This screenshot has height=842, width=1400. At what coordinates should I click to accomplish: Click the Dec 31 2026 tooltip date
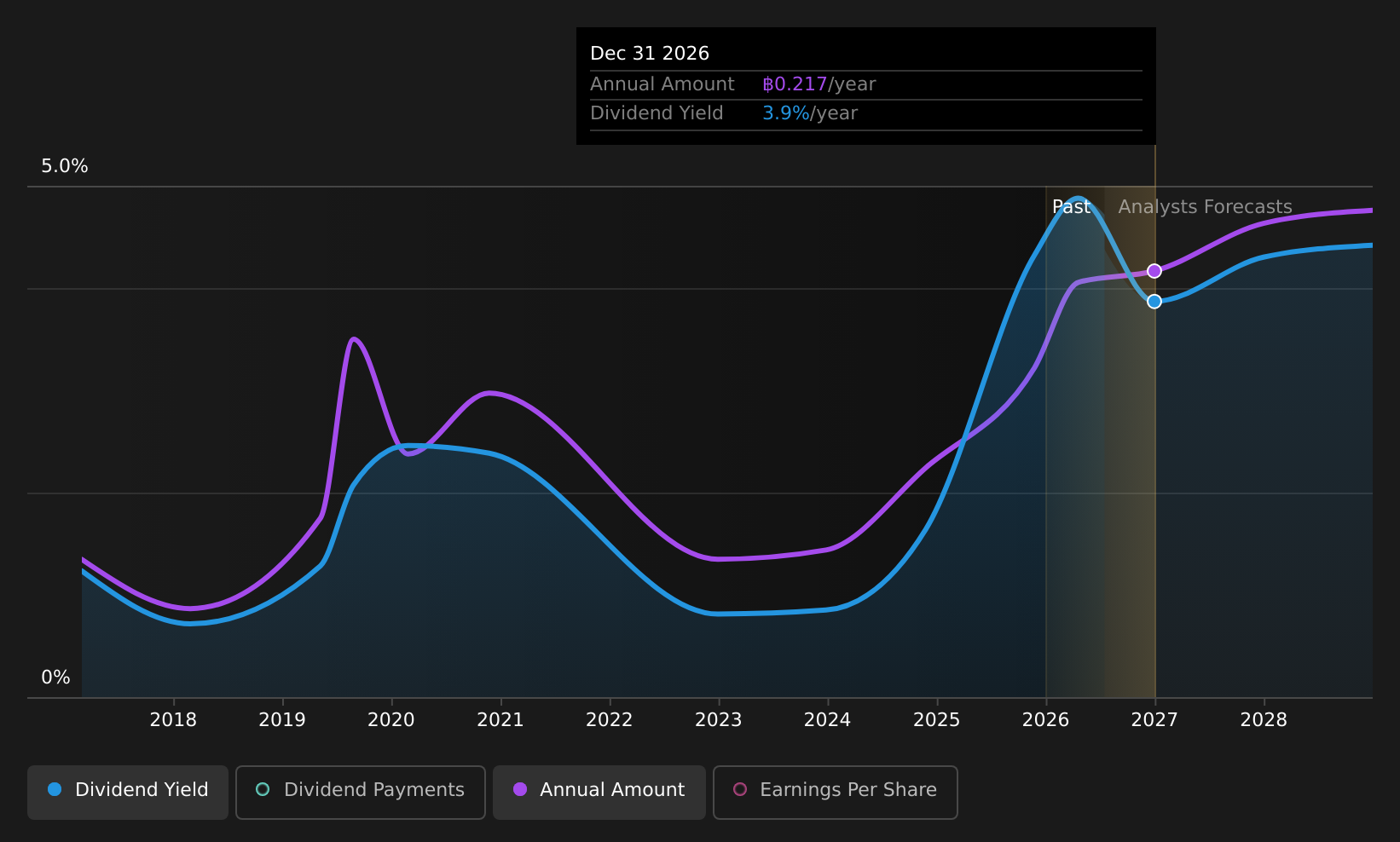click(x=650, y=54)
